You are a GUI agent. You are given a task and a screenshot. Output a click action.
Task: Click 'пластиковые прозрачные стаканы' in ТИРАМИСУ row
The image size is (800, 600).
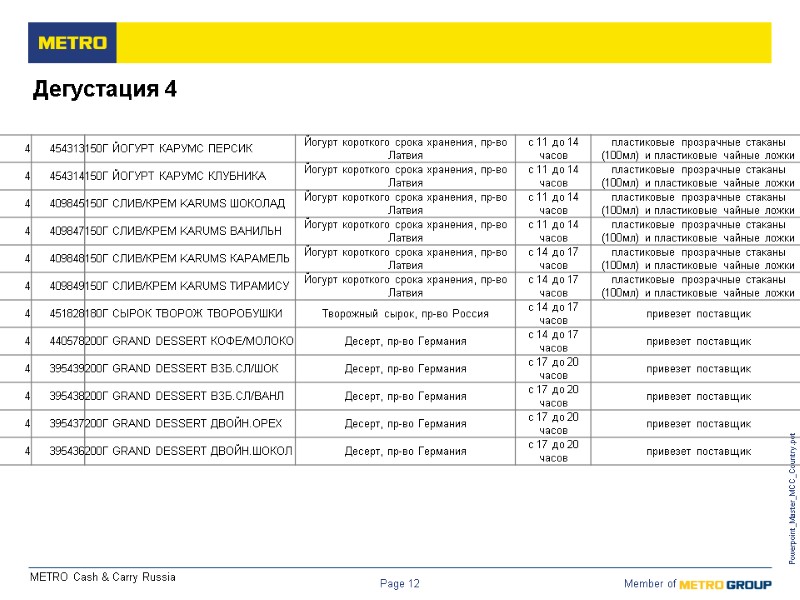point(698,280)
